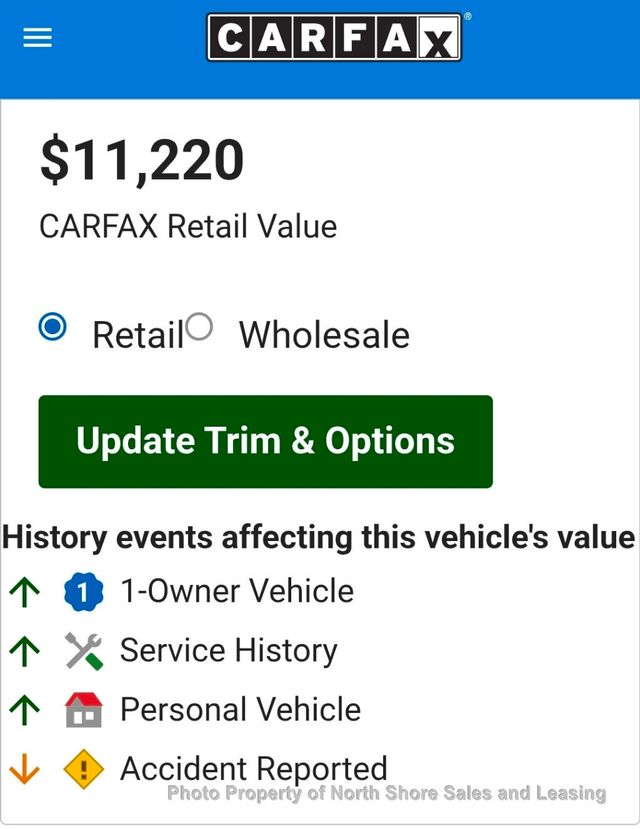This screenshot has height=829, width=640.
Task: Open the hamburger menu
Action: 37,39
